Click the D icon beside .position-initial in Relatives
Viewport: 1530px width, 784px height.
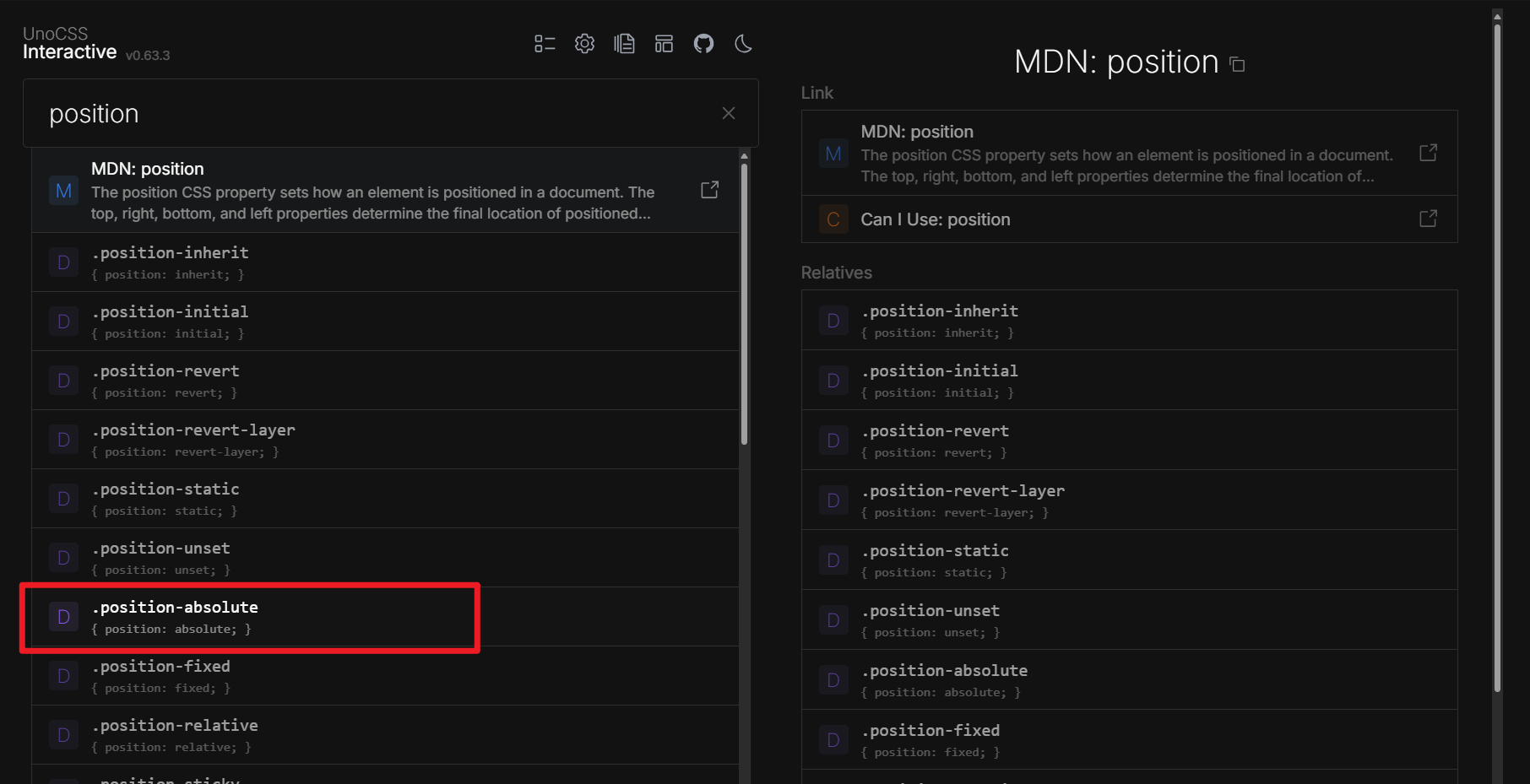[833, 381]
